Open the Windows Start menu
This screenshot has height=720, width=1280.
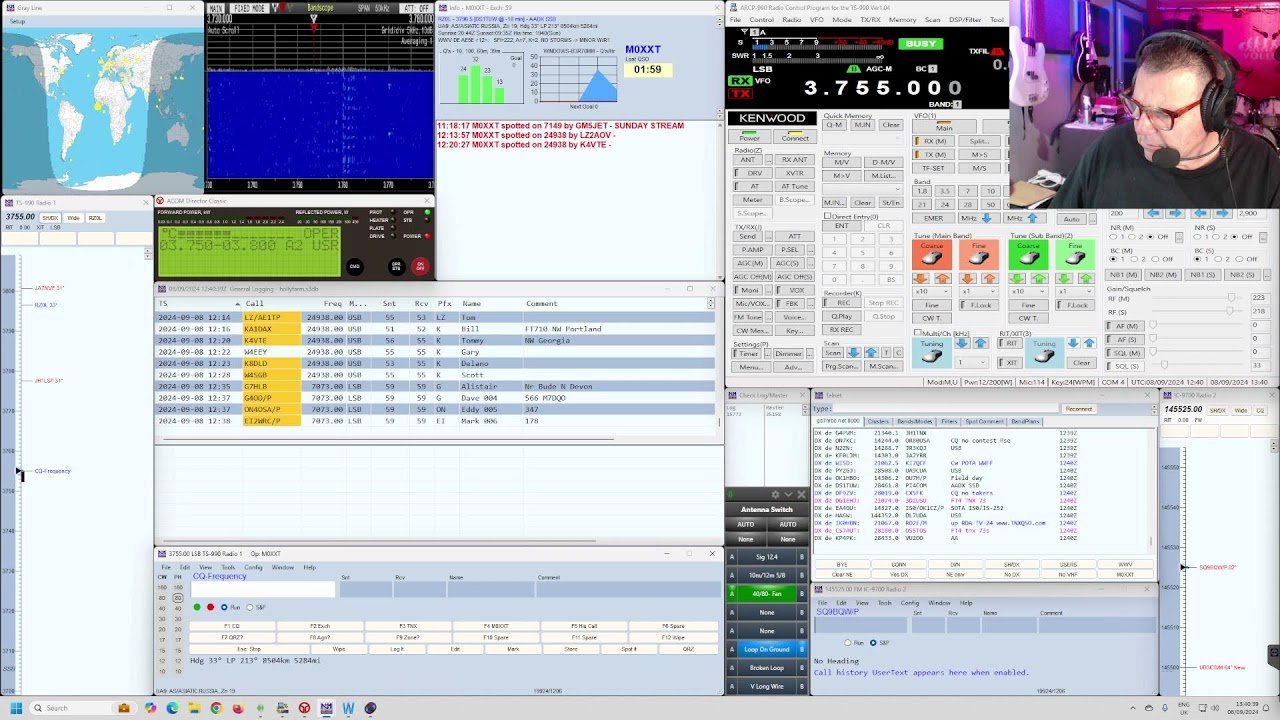point(15,708)
